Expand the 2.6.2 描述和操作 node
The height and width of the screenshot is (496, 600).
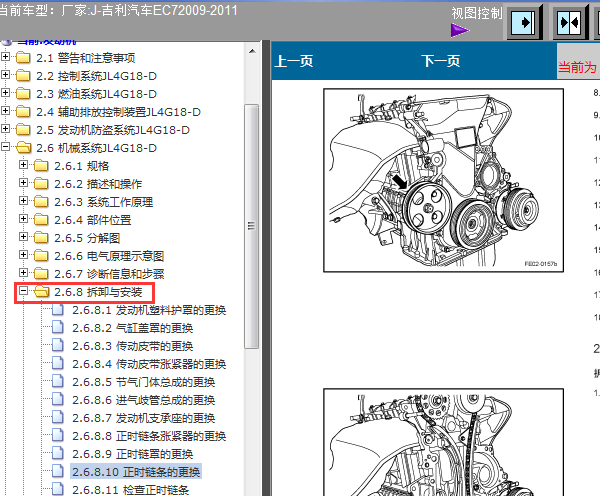click(23, 183)
